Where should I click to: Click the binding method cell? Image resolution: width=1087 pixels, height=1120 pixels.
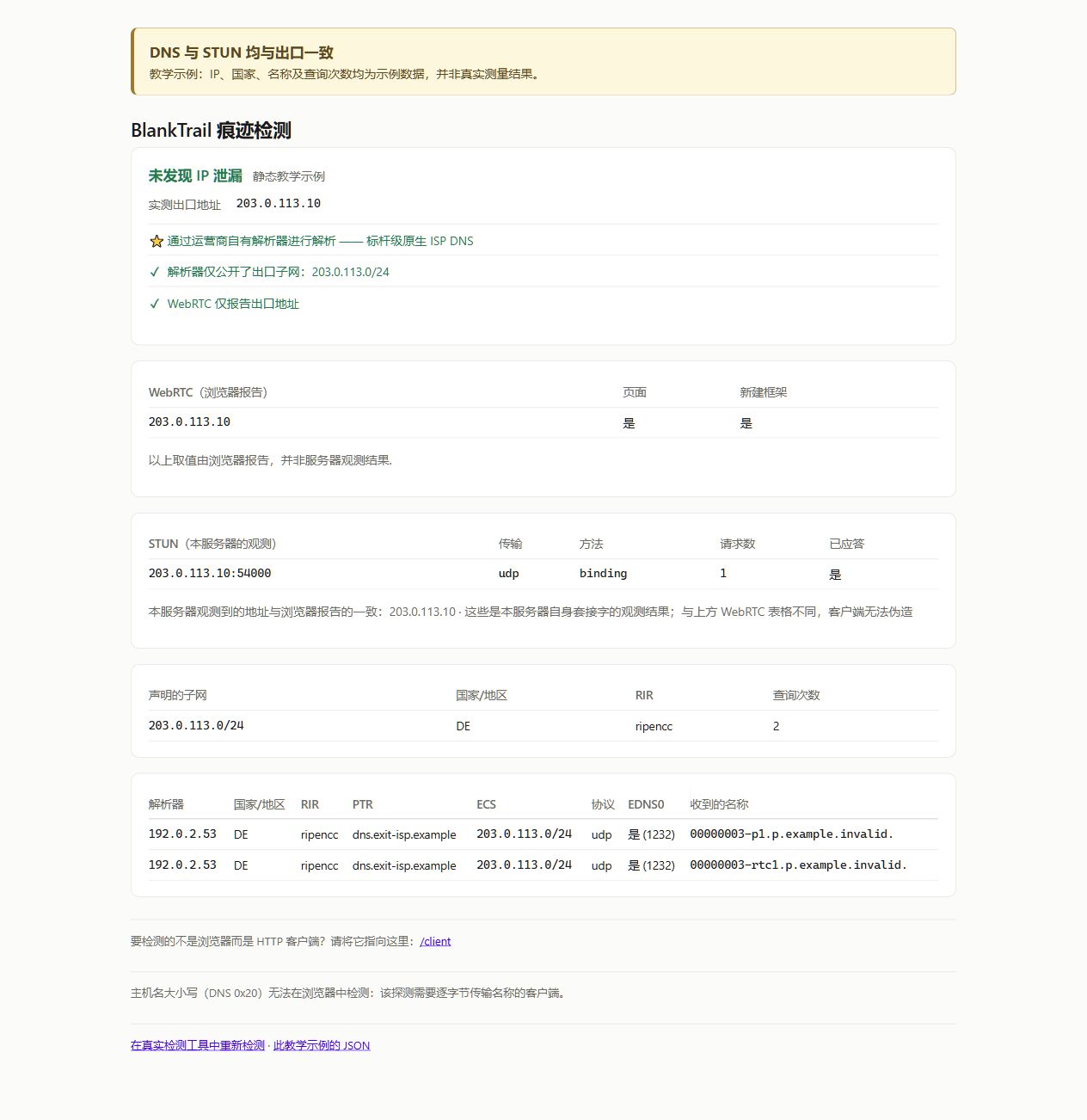coord(603,574)
